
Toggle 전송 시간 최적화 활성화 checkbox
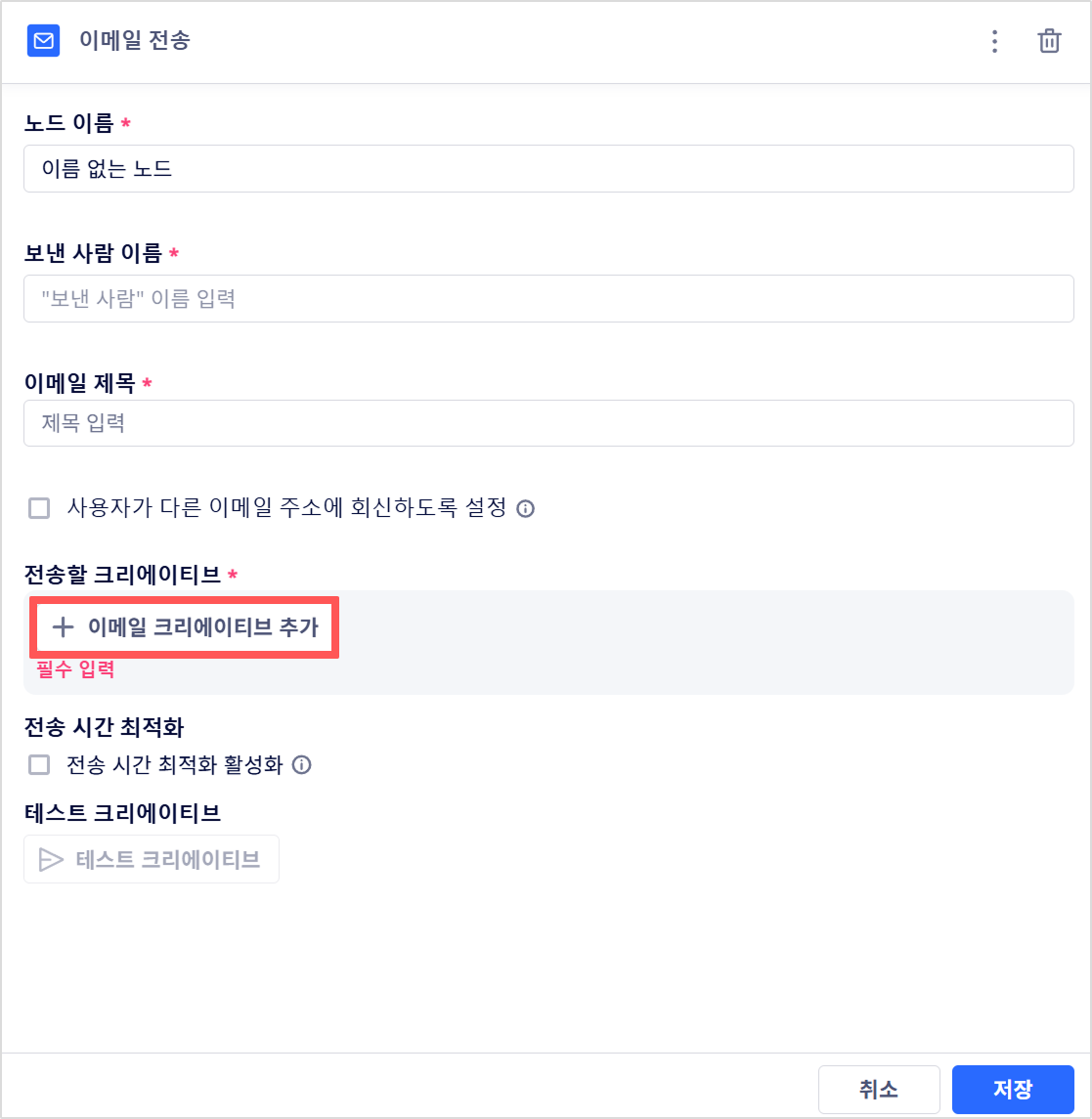(x=39, y=765)
